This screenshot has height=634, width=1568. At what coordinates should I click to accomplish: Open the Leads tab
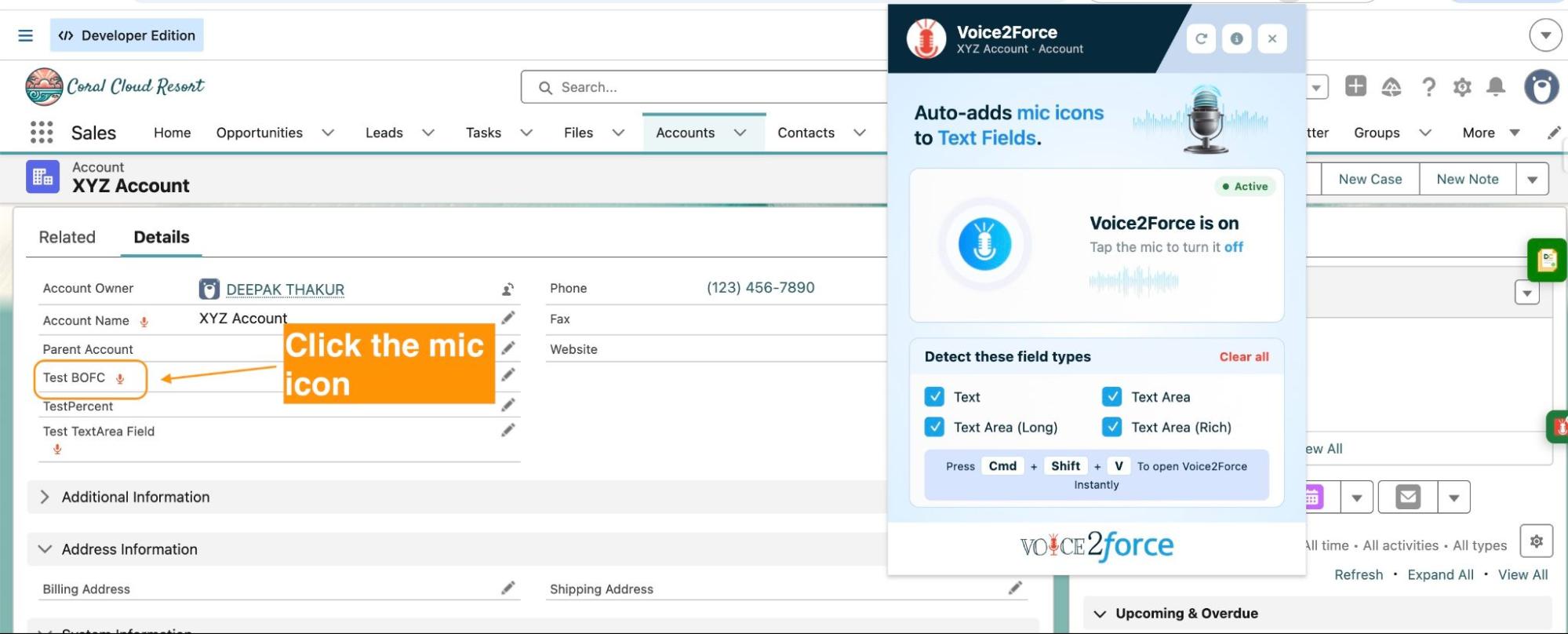tap(384, 133)
